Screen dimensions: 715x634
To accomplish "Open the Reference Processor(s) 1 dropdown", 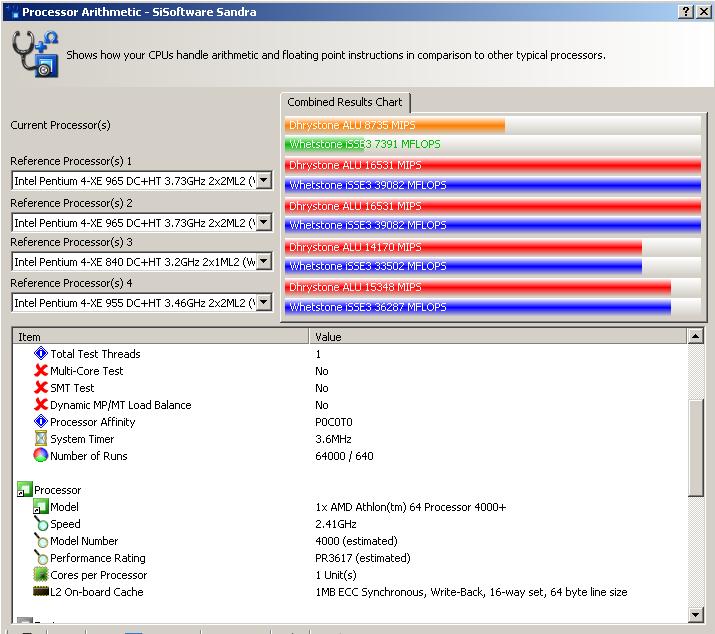I will point(264,181).
